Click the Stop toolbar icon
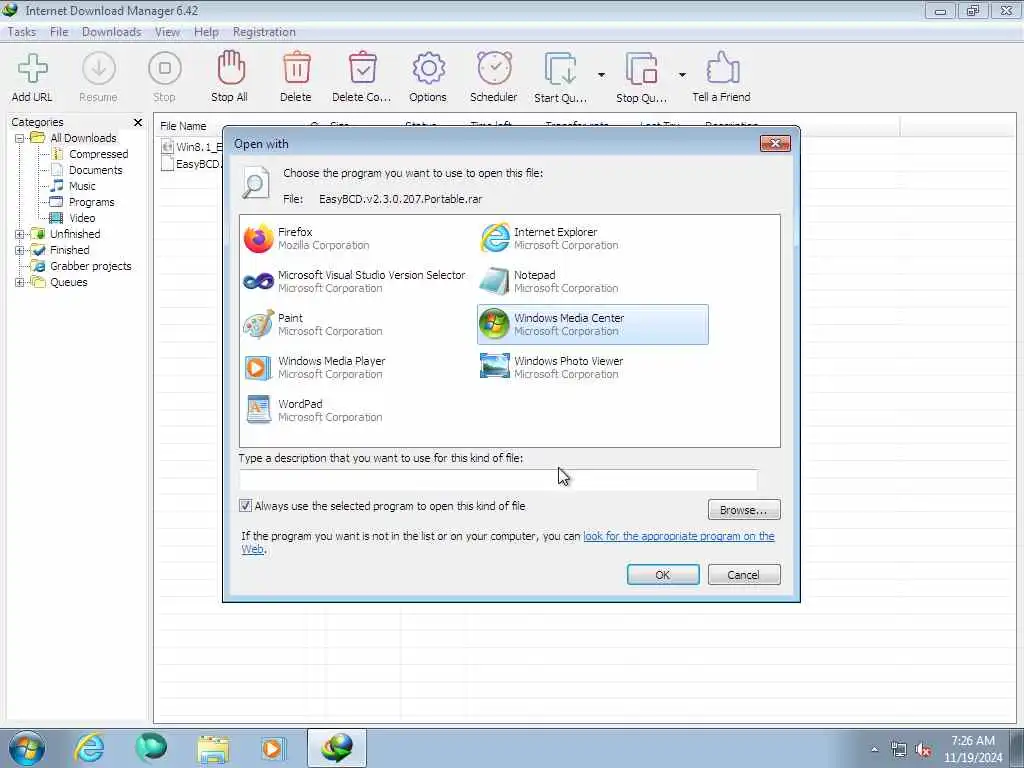The height and width of the screenshot is (768, 1024). coord(165,69)
